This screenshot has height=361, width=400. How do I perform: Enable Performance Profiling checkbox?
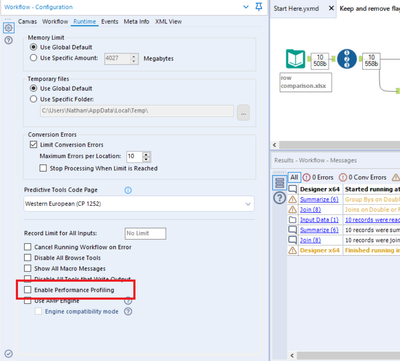coord(28,290)
